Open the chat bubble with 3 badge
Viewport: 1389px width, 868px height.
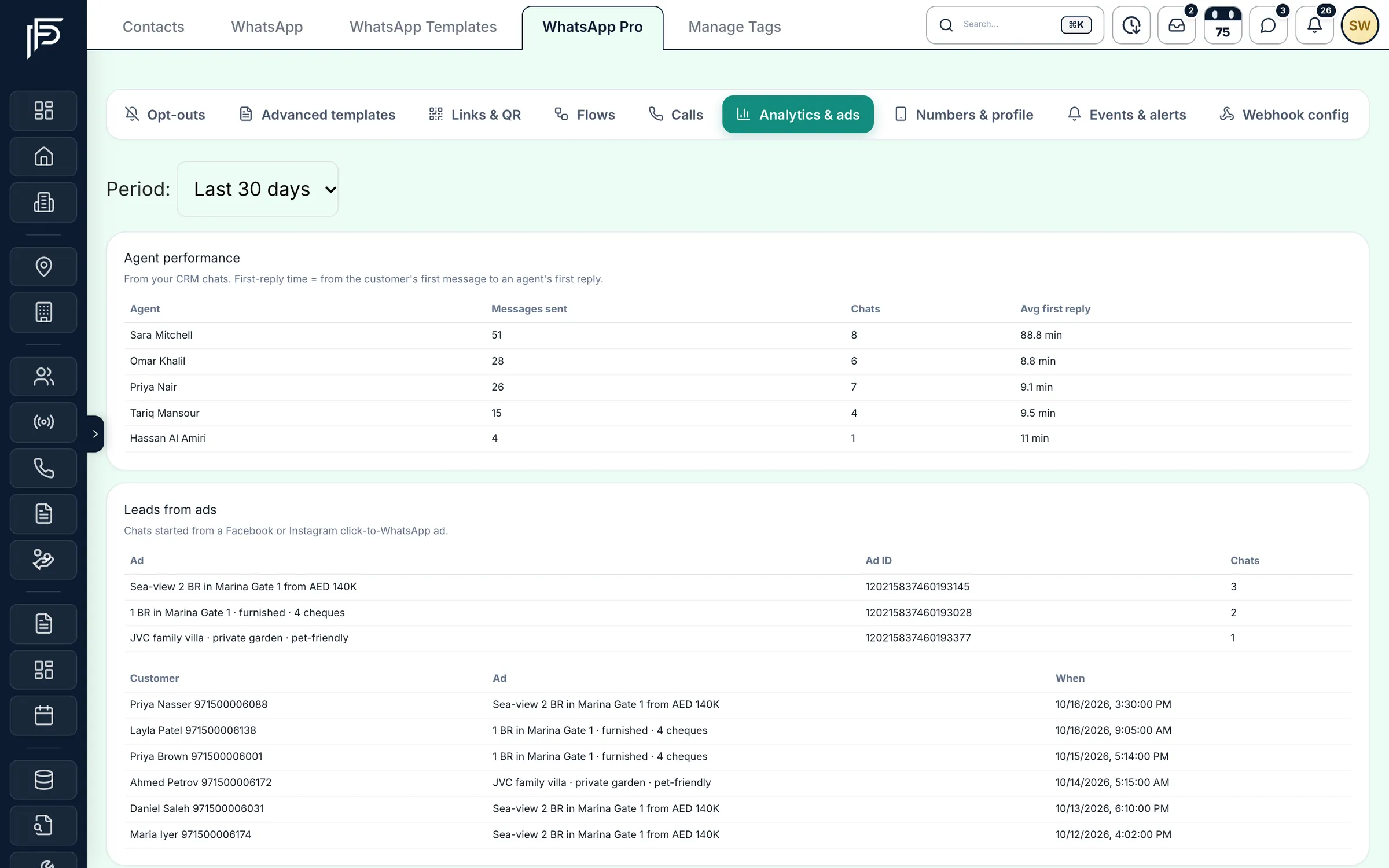click(1268, 25)
